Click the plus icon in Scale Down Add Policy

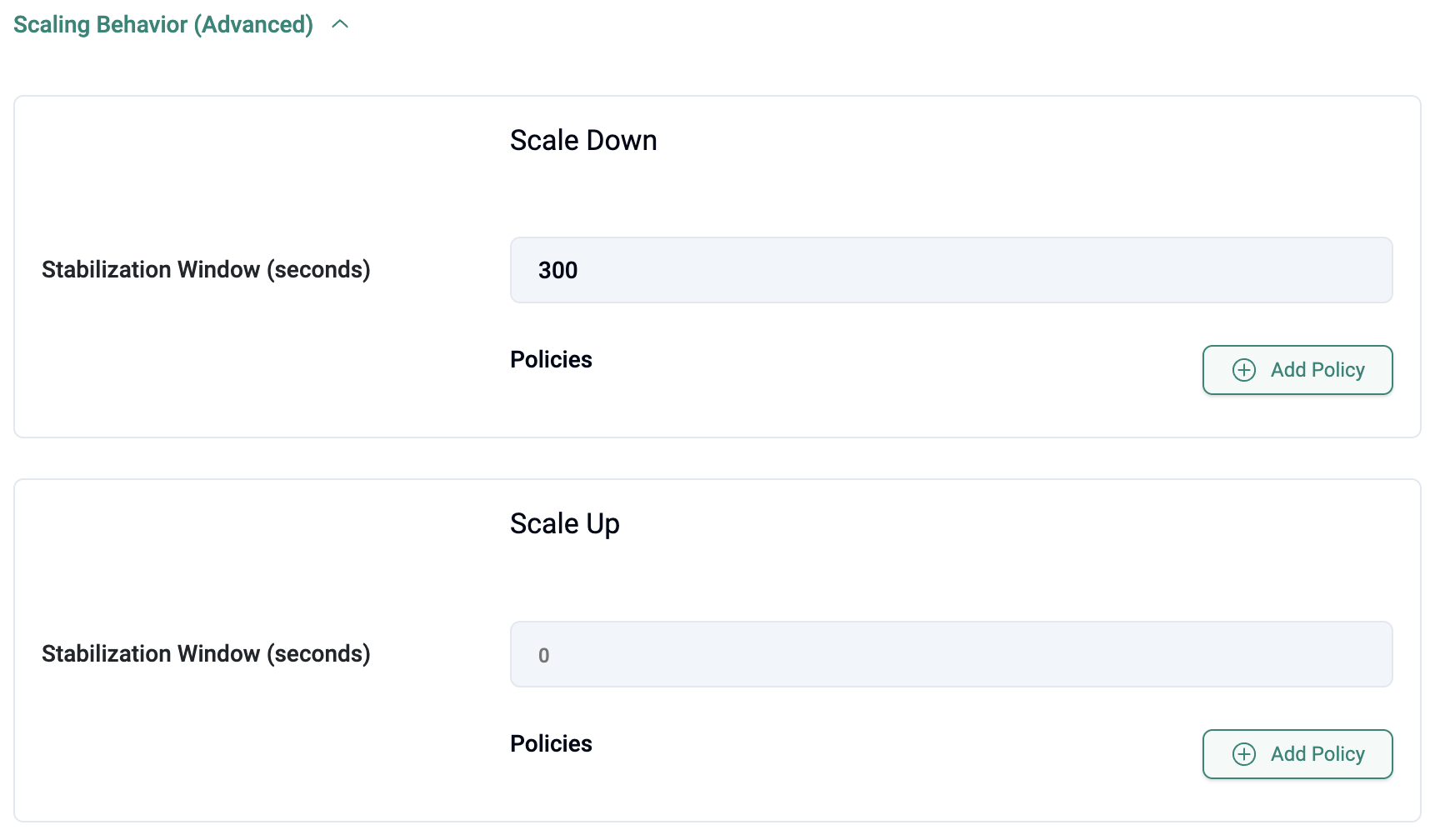click(x=1243, y=370)
